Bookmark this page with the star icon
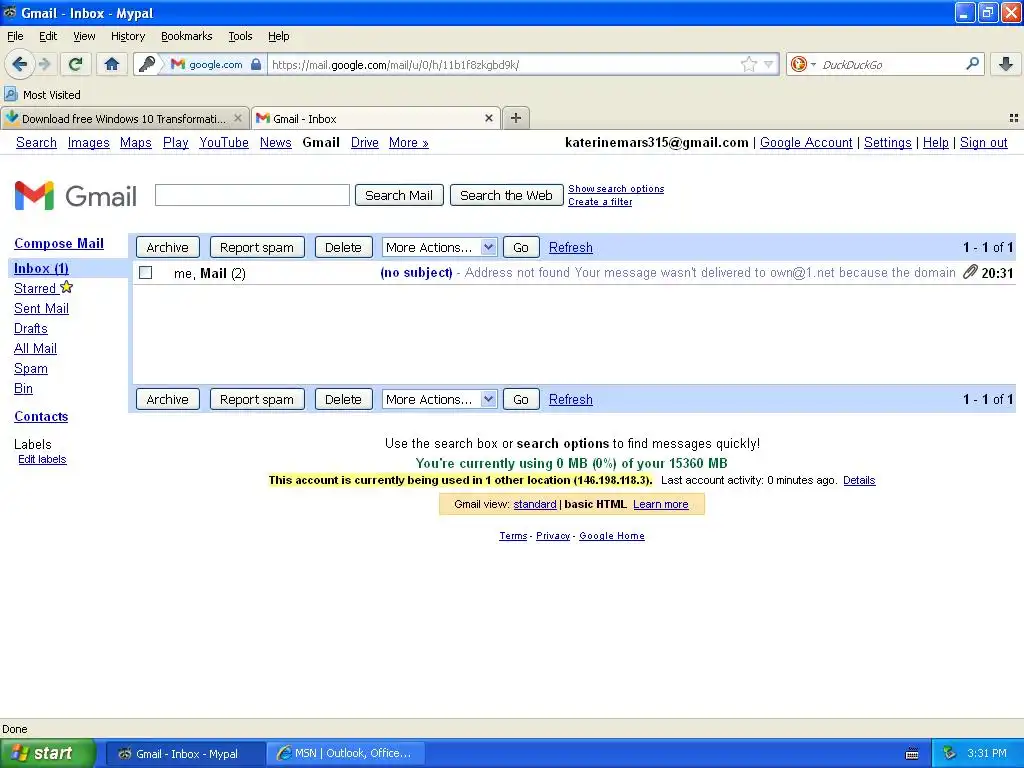The width and height of the screenshot is (1024, 768). [x=748, y=64]
